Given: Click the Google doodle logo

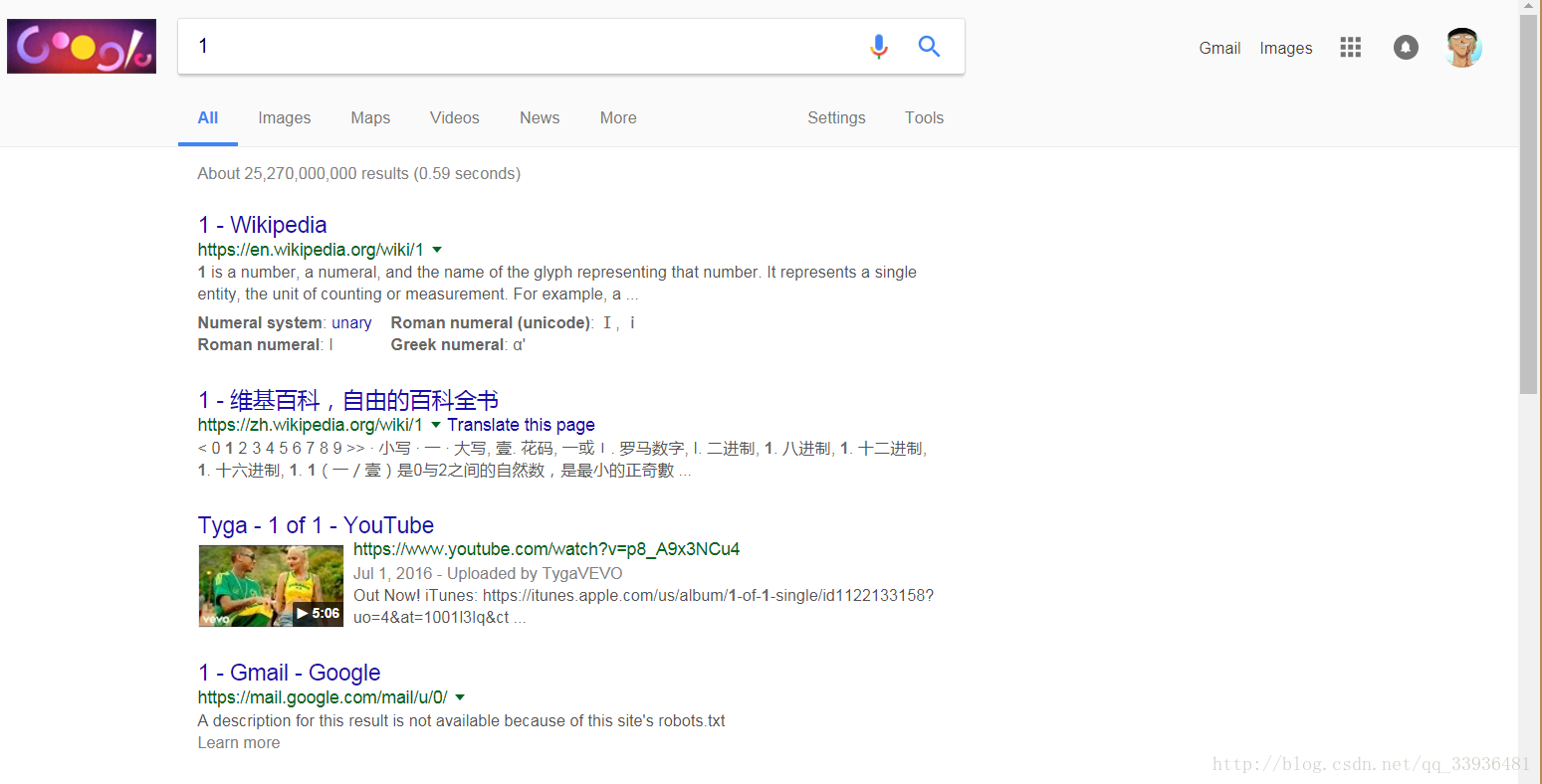Looking at the screenshot, I should coord(82,46).
